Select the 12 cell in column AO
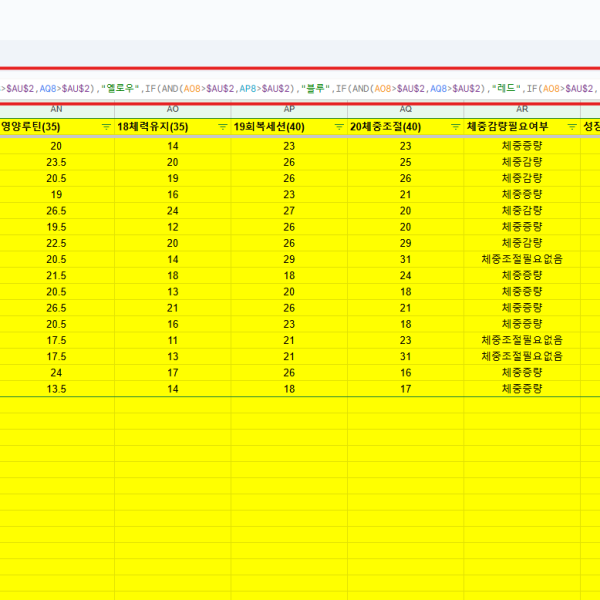This screenshot has height=600, width=600. (173, 227)
